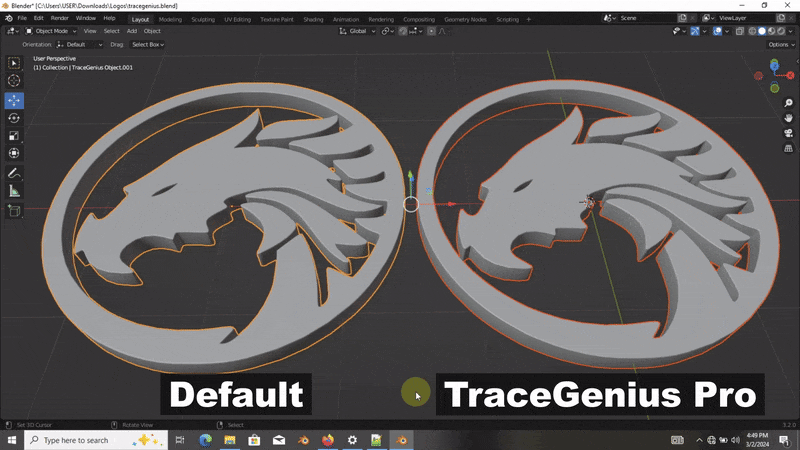Pick the Annotate pencil tool
This screenshot has width=800, height=450.
click(x=14, y=172)
